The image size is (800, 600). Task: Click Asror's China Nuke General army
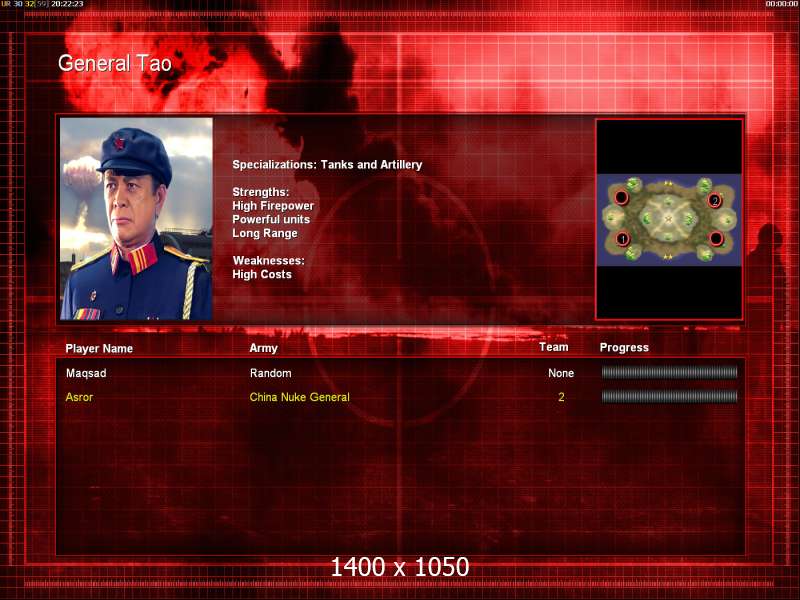pos(299,397)
